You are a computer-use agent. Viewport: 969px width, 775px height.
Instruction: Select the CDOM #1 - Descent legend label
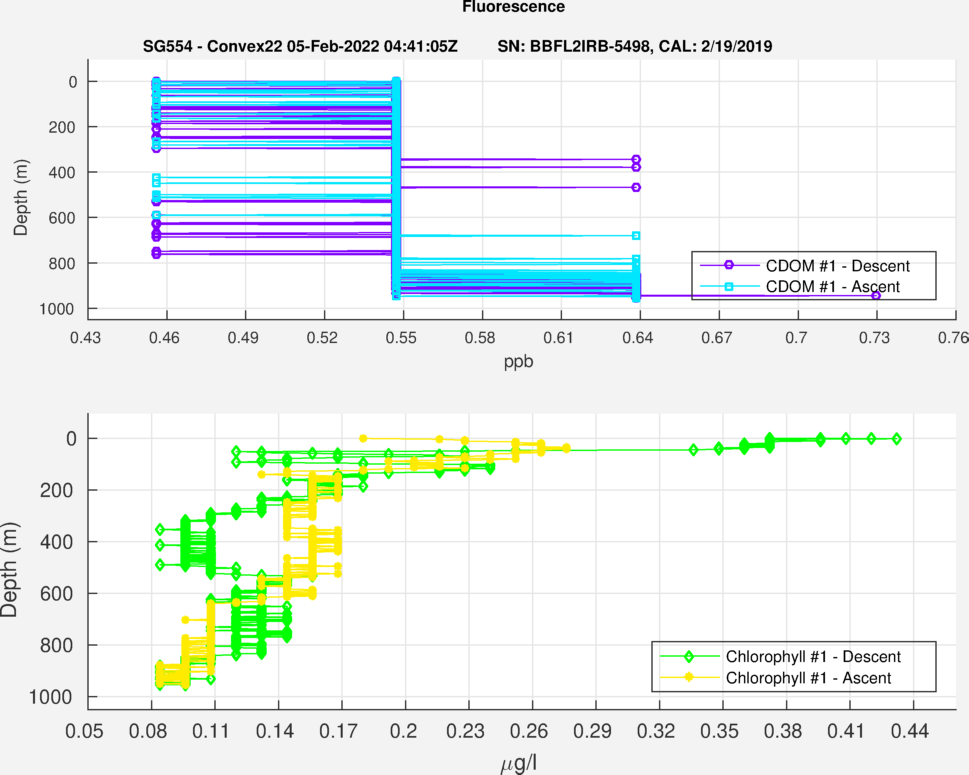click(x=837, y=265)
